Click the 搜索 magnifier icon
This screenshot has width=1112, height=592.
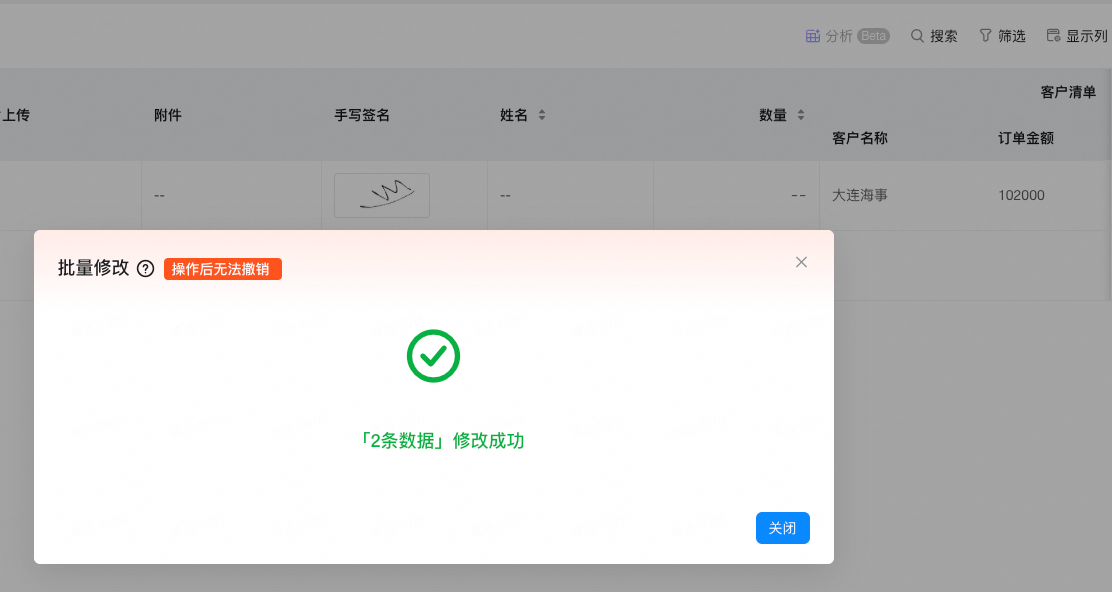917,36
